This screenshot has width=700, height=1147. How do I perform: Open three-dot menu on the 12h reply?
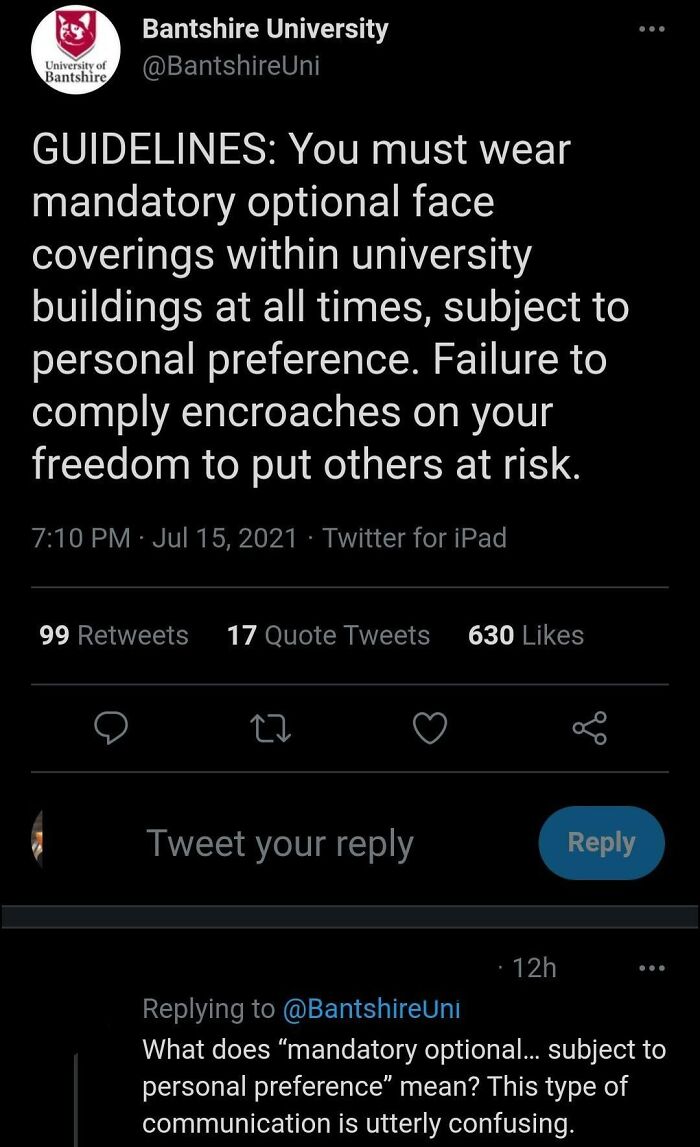[652, 968]
